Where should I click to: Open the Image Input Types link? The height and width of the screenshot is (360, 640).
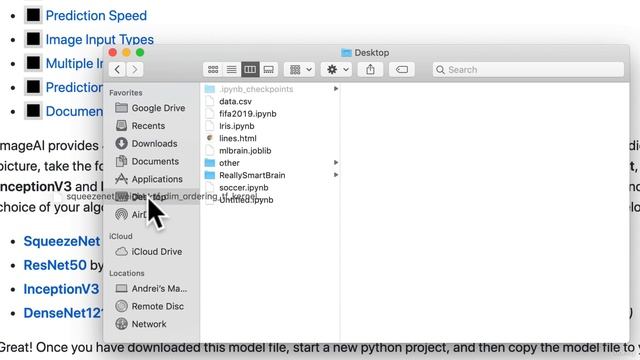(x=100, y=40)
